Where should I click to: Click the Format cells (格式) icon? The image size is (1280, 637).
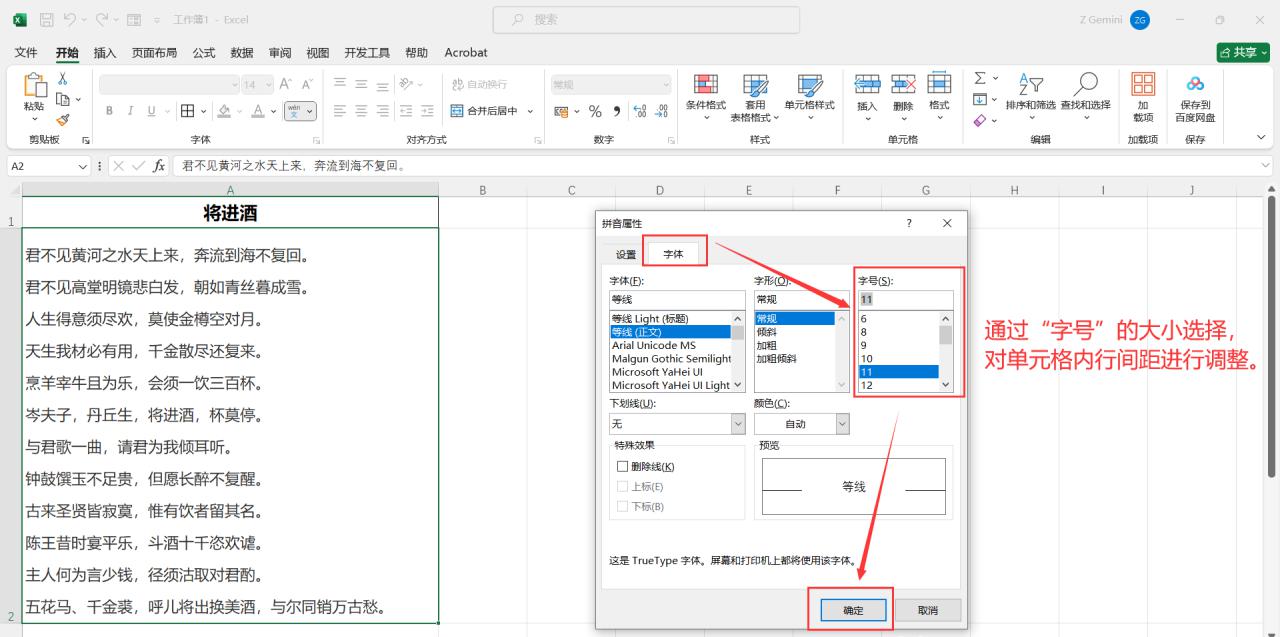939,85
